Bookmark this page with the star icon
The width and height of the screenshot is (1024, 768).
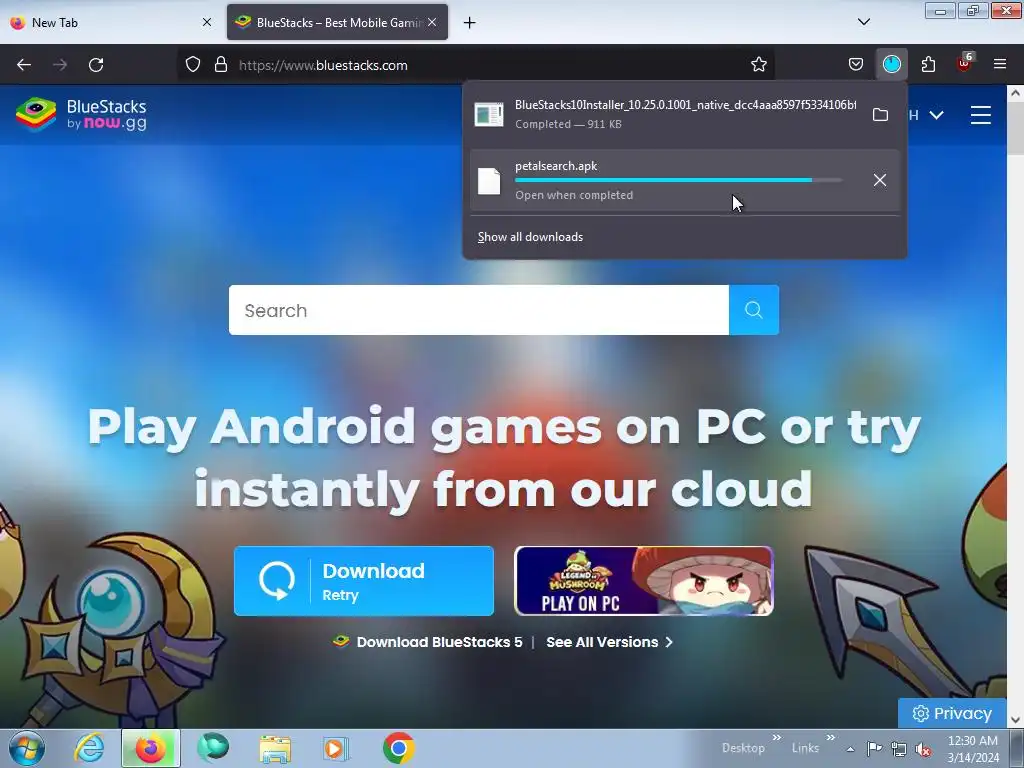tap(758, 65)
